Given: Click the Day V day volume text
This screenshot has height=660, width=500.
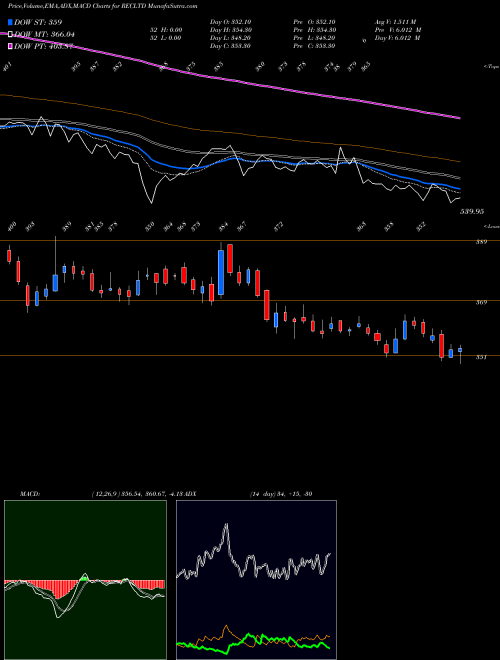Looking at the screenshot, I should [399, 38].
